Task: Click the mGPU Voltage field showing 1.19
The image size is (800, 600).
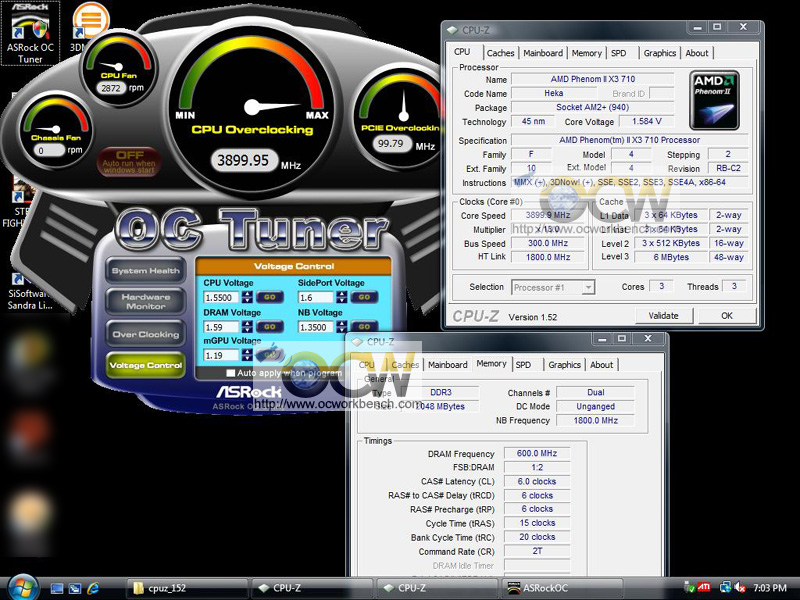Action: pos(221,355)
